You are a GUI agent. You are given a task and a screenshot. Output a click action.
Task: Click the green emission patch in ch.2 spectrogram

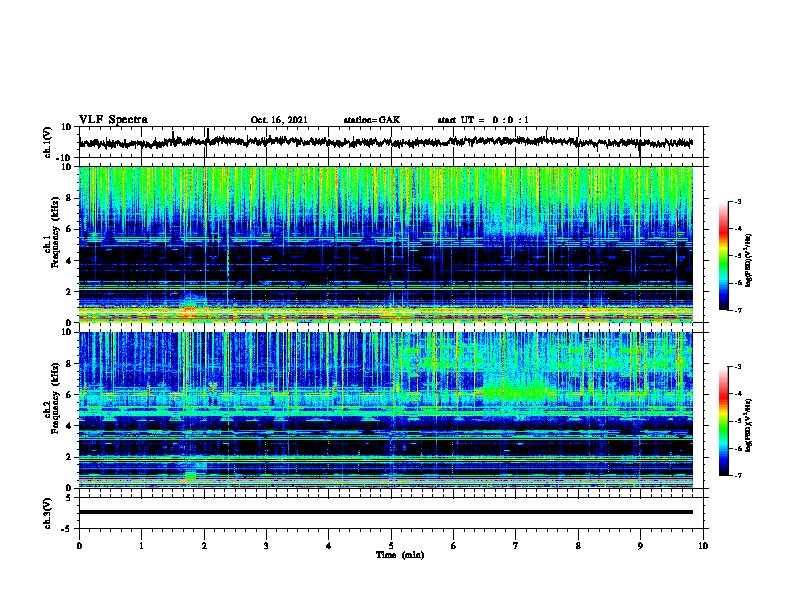tap(514, 391)
